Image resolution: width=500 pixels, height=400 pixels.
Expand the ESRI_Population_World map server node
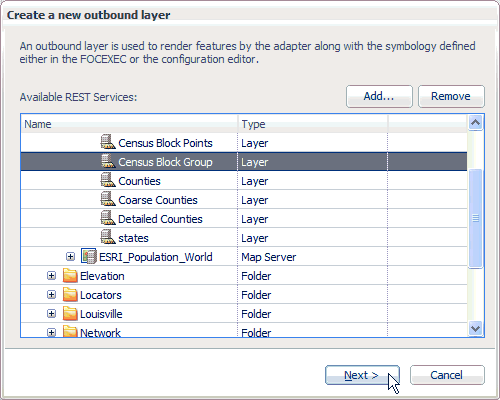[70, 256]
